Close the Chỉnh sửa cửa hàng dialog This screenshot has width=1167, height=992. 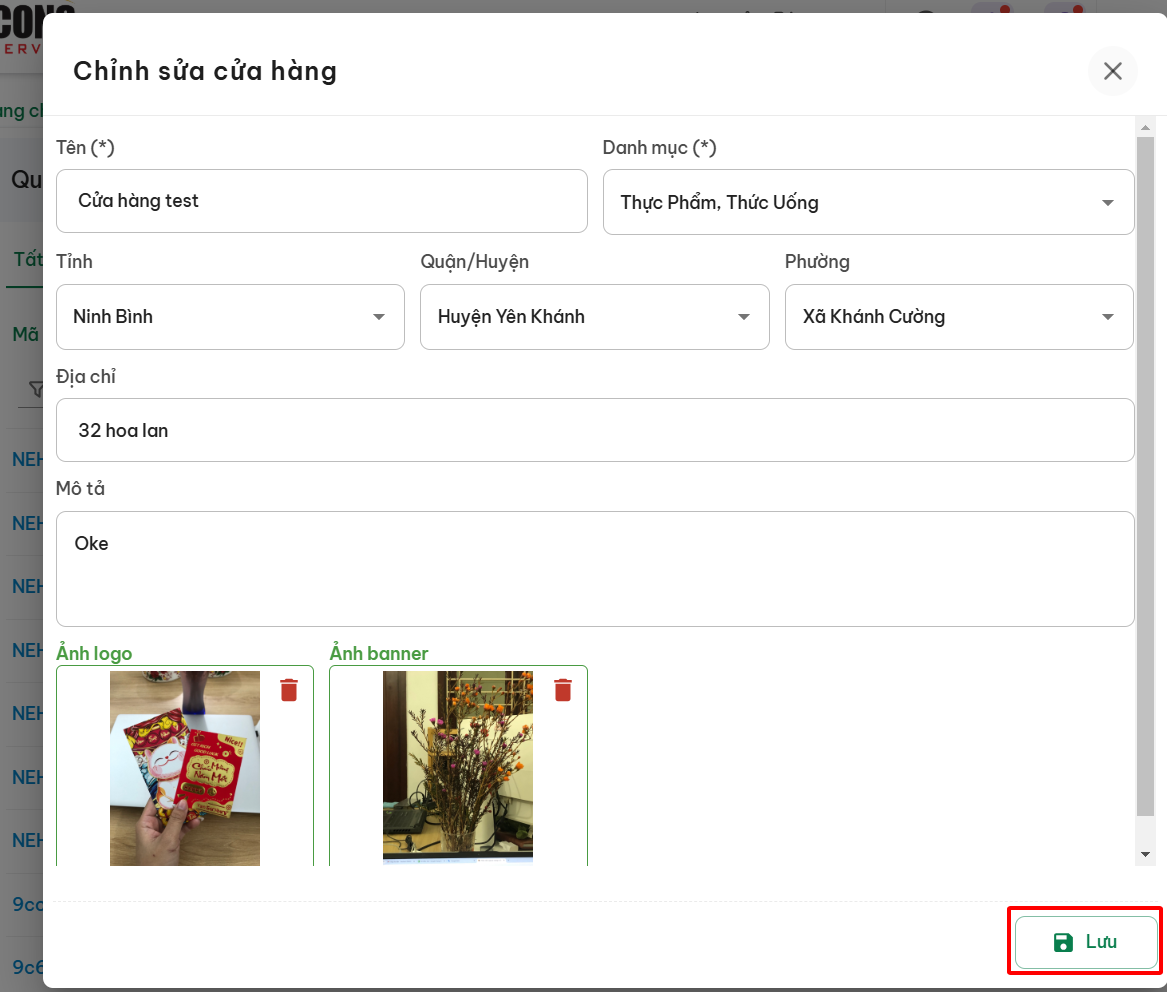pyautogui.click(x=1112, y=71)
